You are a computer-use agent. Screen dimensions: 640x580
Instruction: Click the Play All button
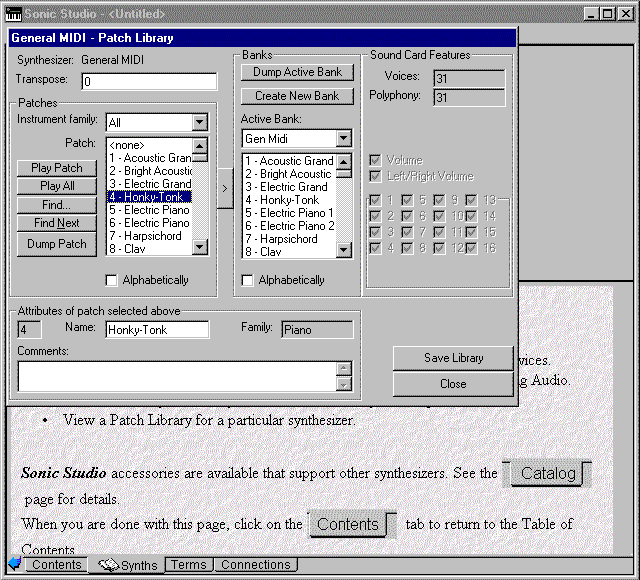point(57,186)
